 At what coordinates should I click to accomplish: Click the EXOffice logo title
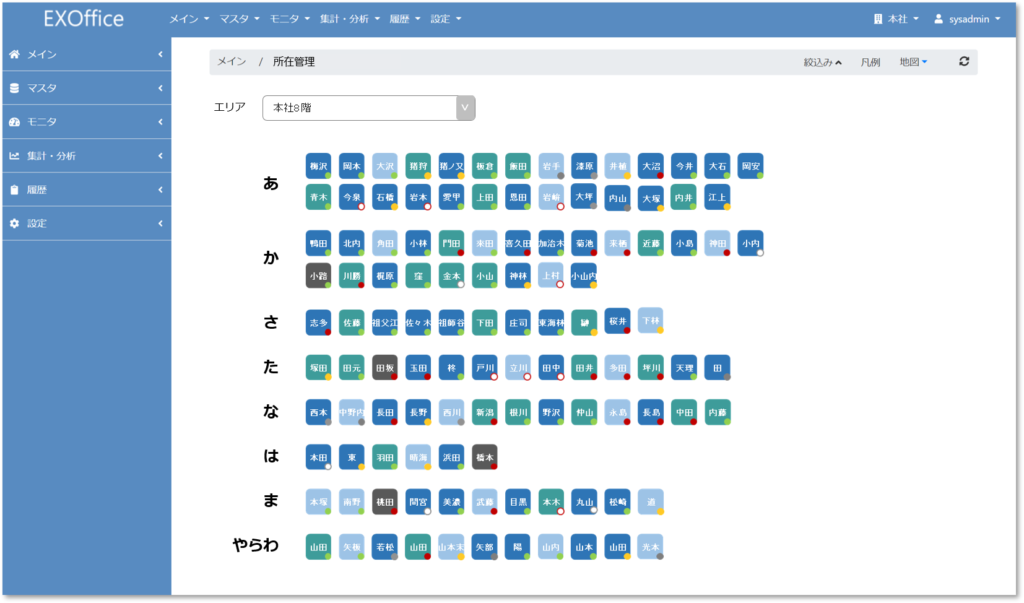click(84, 19)
